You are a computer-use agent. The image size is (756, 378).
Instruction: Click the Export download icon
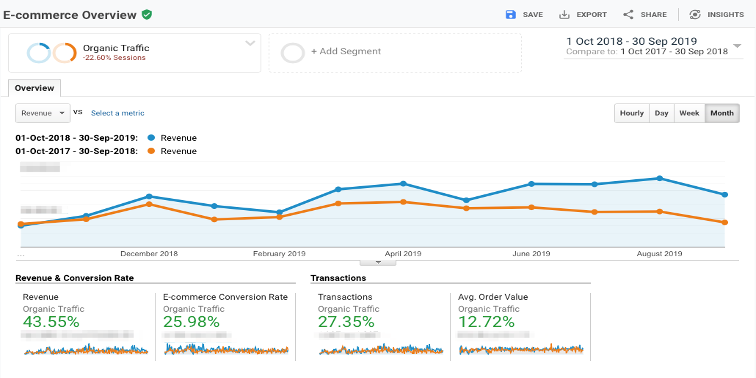pyautogui.click(x=564, y=14)
